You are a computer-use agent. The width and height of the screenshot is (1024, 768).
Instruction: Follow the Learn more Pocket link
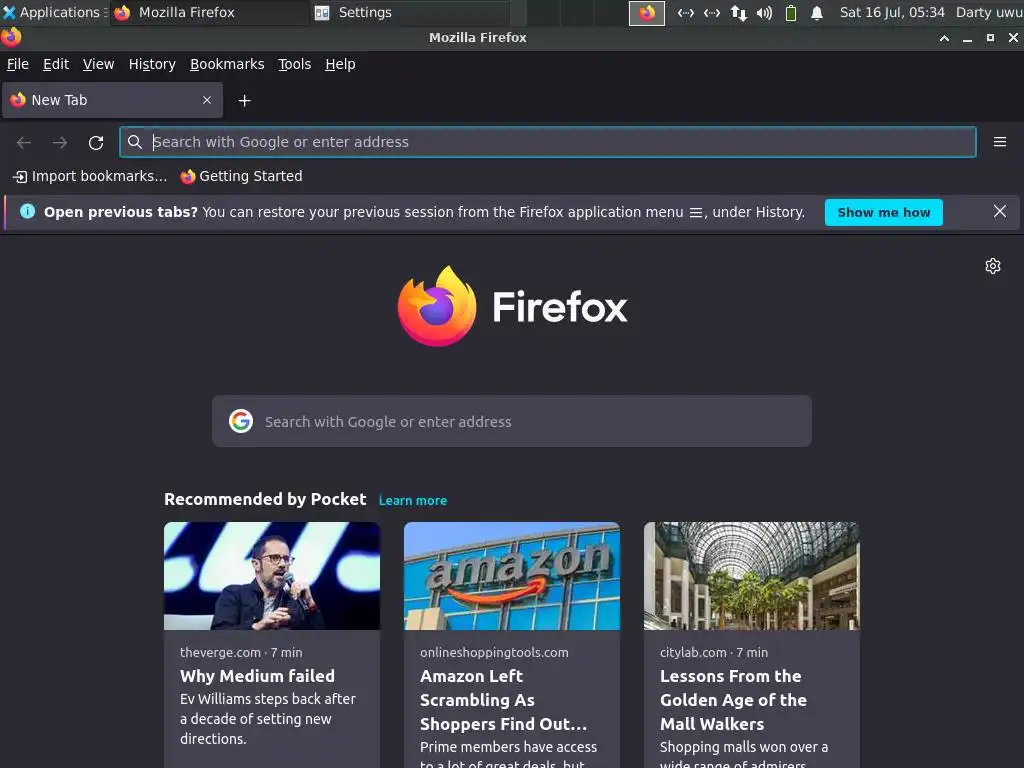click(413, 500)
